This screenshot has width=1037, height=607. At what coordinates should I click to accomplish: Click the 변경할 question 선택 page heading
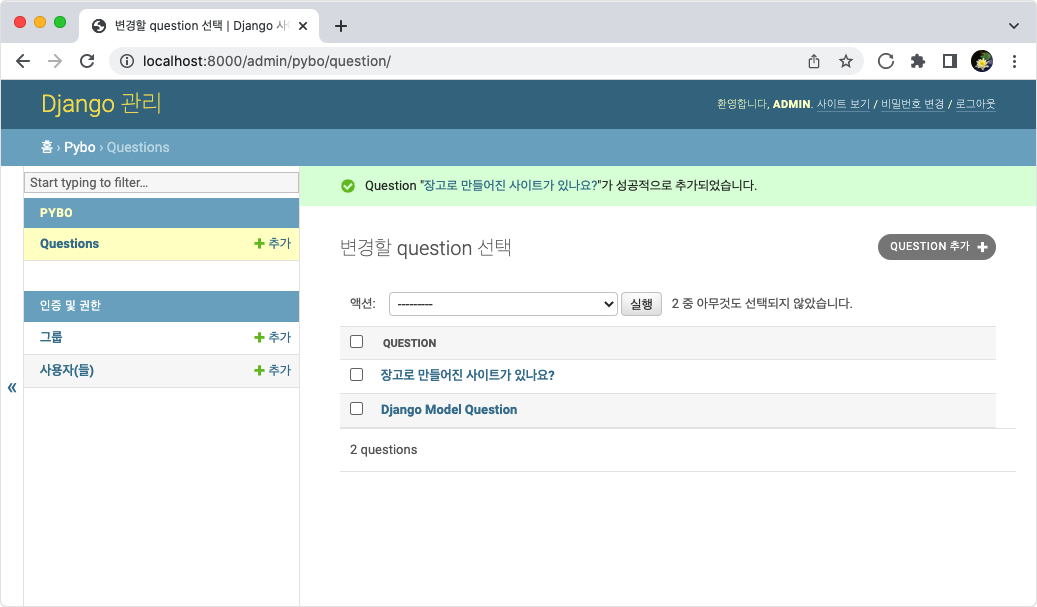(425, 248)
